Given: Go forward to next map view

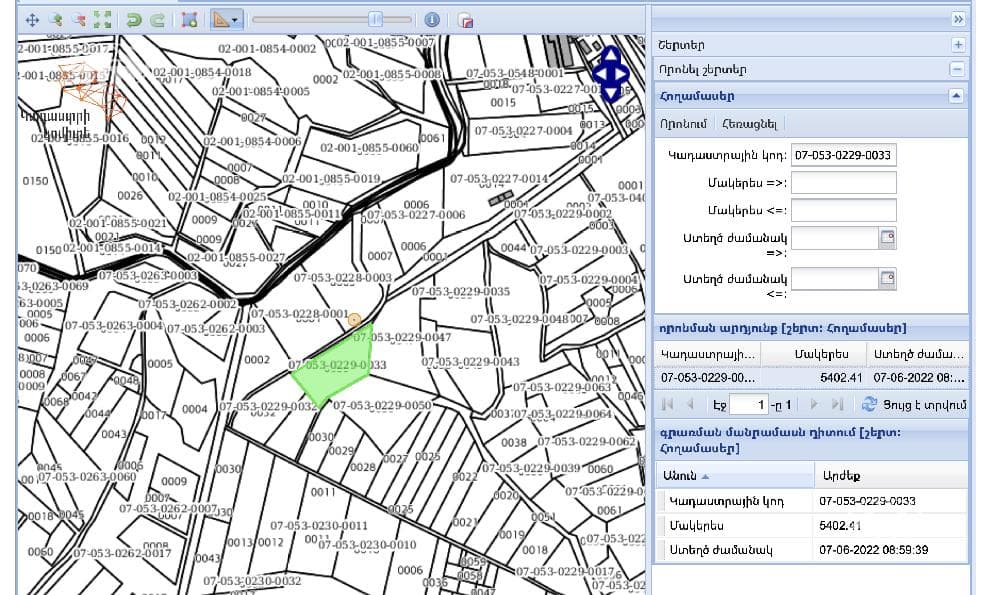Looking at the screenshot, I should [x=157, y=20].
